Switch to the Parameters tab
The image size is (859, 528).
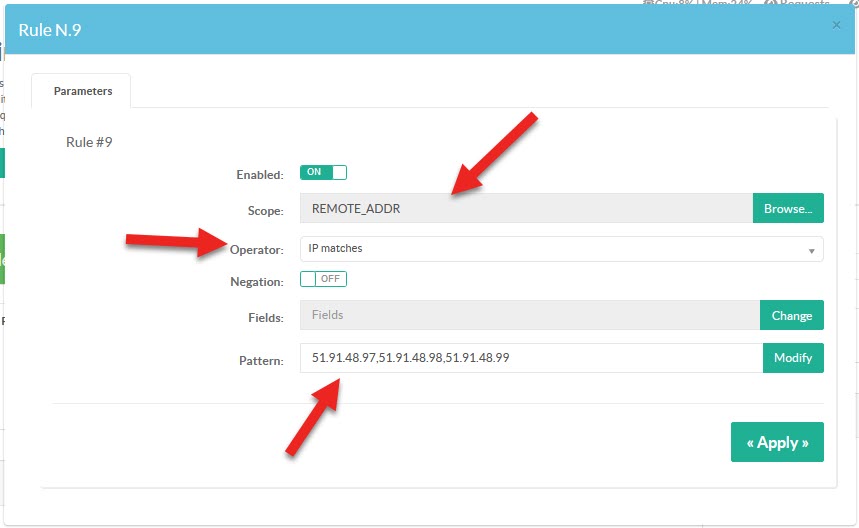(83, 91)
